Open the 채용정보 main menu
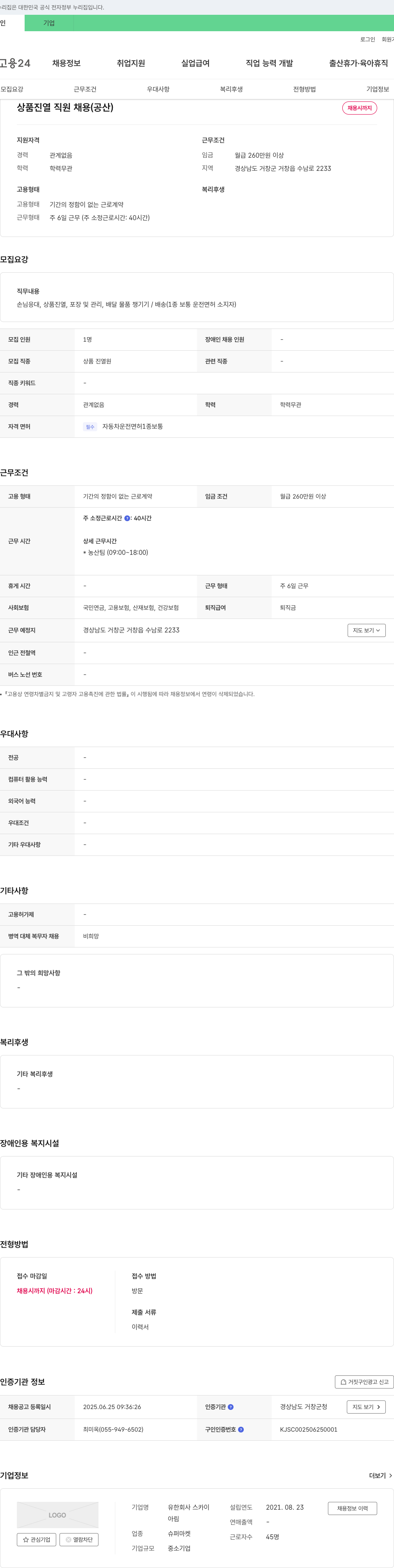The height and width of the screenshot is (1568, 394). coord(66,63)
